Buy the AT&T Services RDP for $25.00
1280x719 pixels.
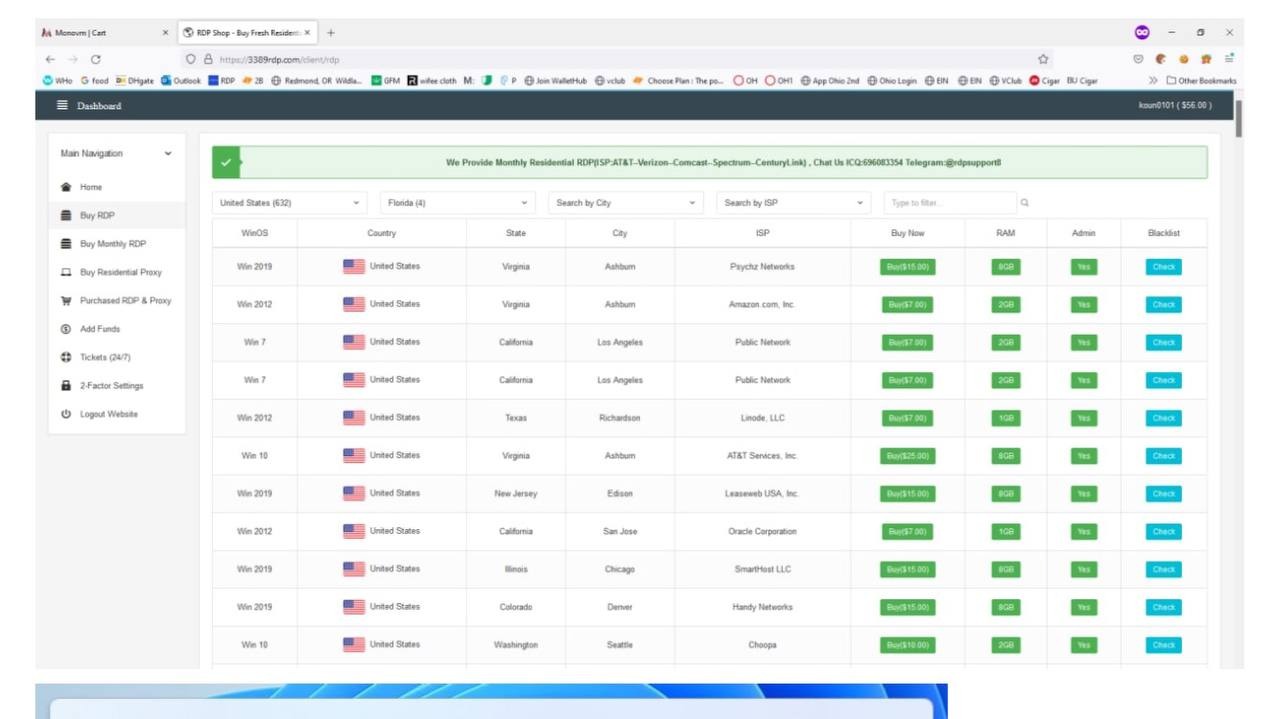[x=907, y=456]
